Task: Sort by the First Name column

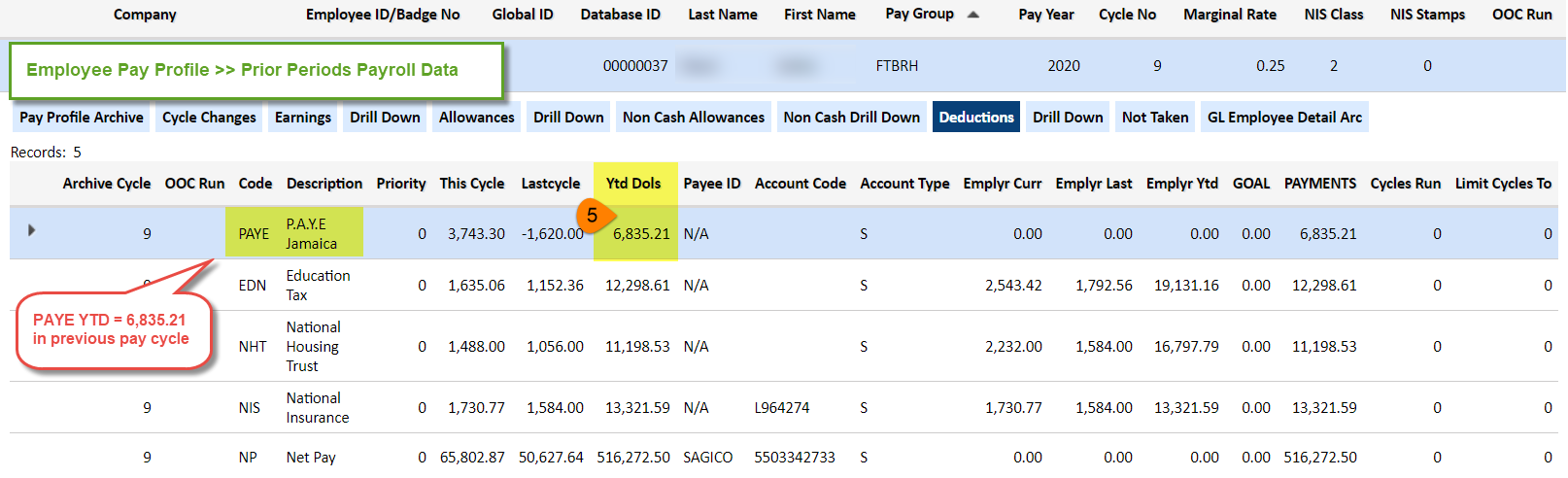Action: pos(820,15)
